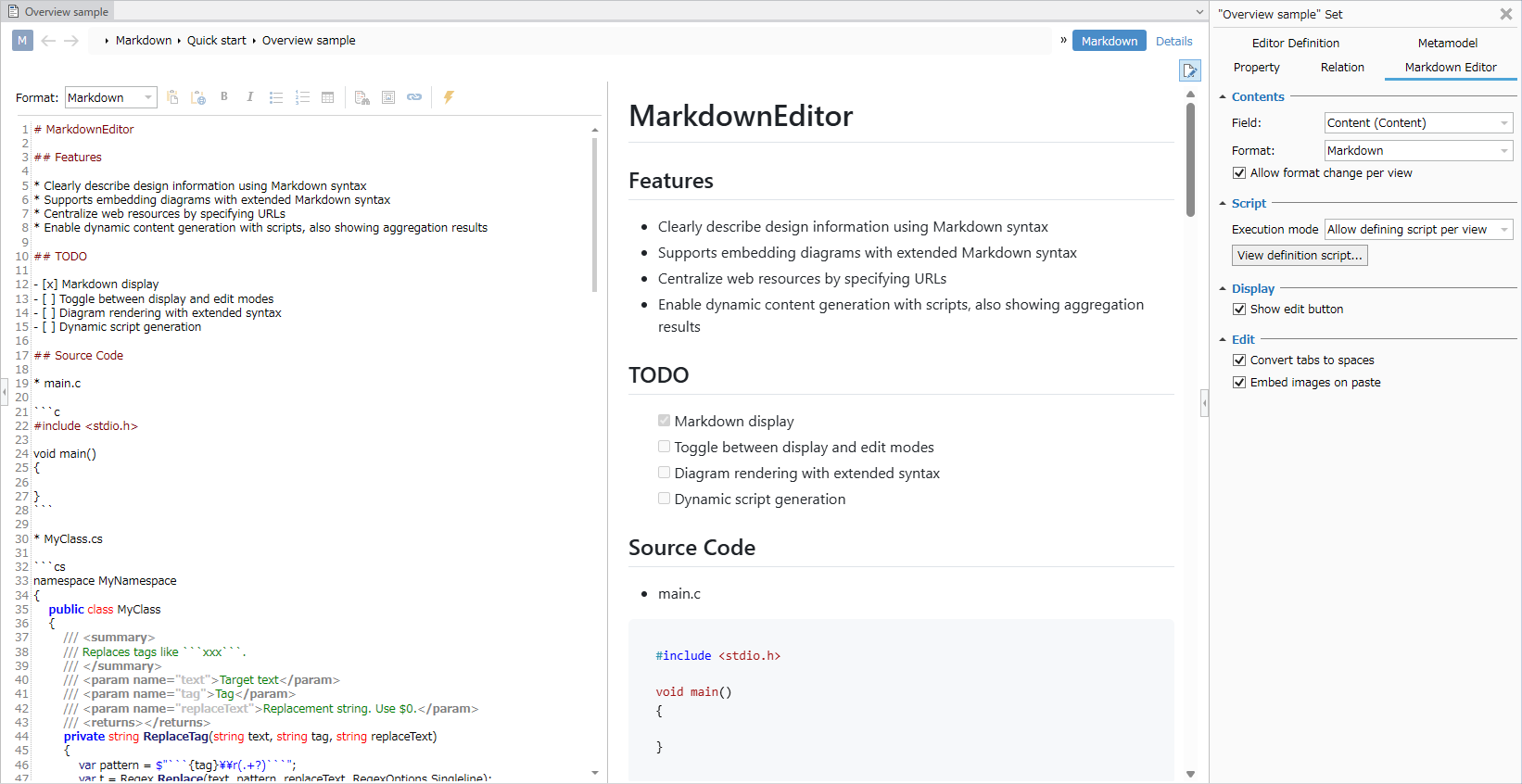1522x784 pixels.
Task: Click Diagram rendering with extended syntax checkbox
Action: tap(664, 473)
